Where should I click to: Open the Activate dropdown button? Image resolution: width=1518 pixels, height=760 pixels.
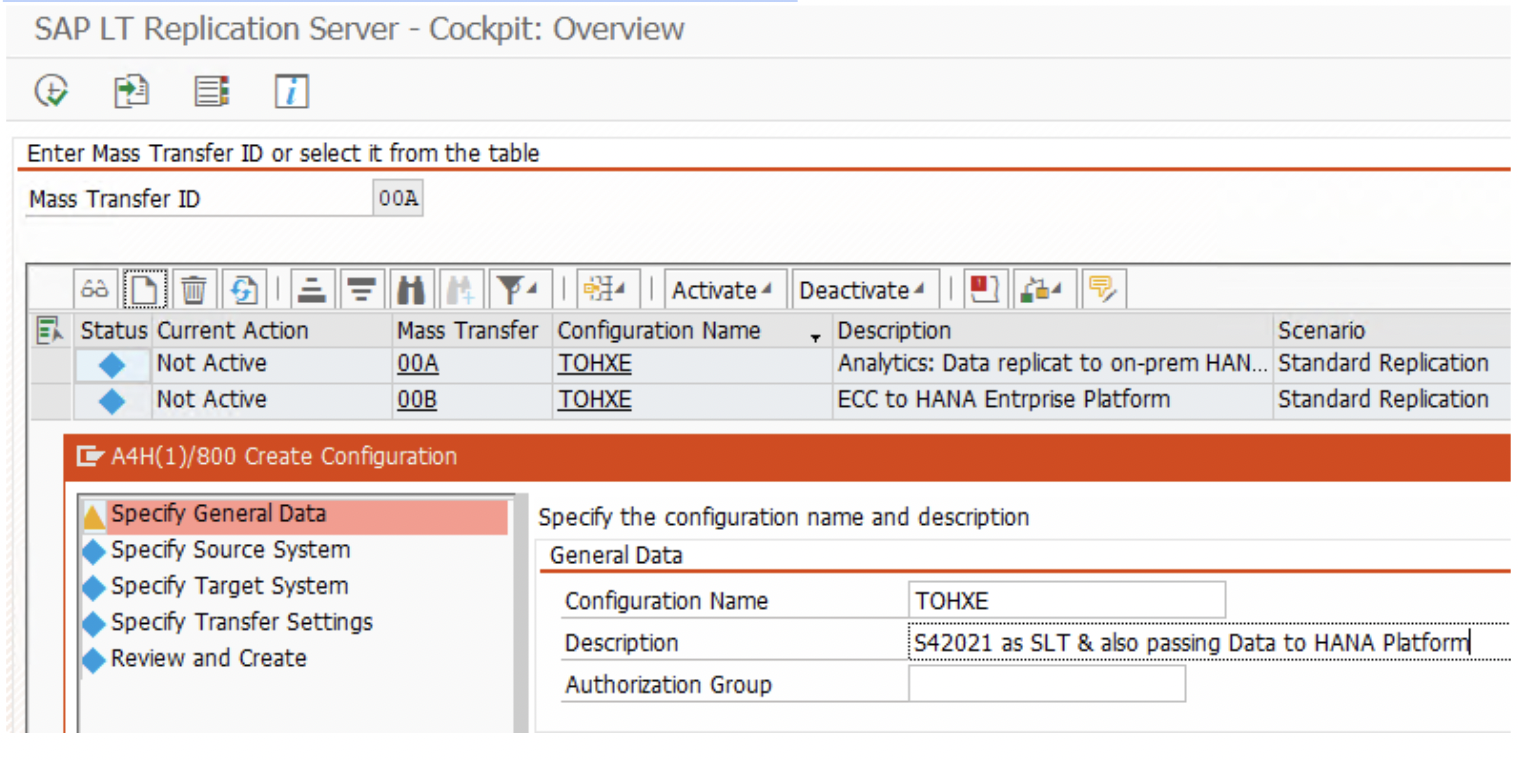tap(723, 290)
